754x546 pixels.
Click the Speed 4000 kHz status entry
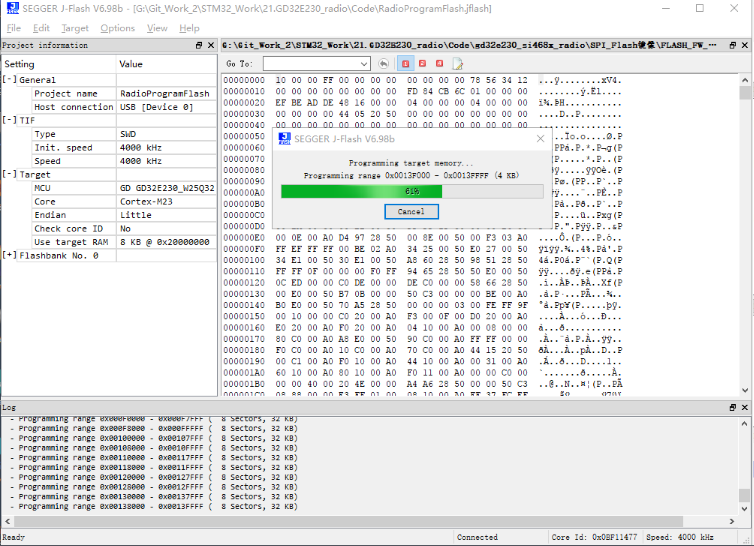679,537
